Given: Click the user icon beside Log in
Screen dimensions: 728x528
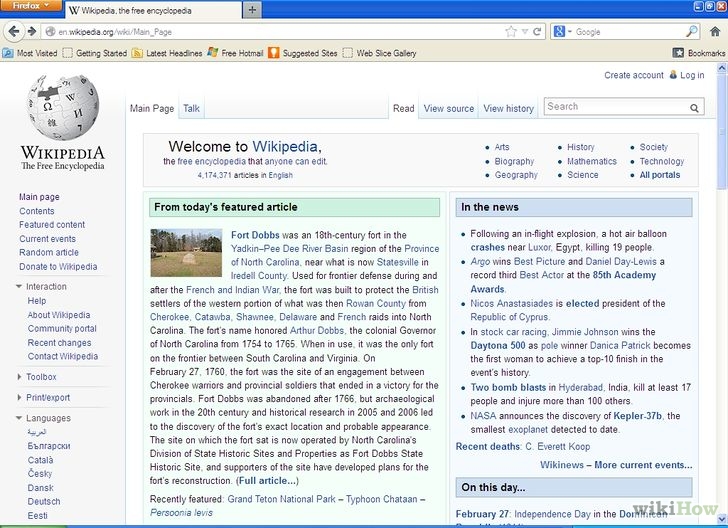Looking at the screenshot, I should tap(673, 74).
